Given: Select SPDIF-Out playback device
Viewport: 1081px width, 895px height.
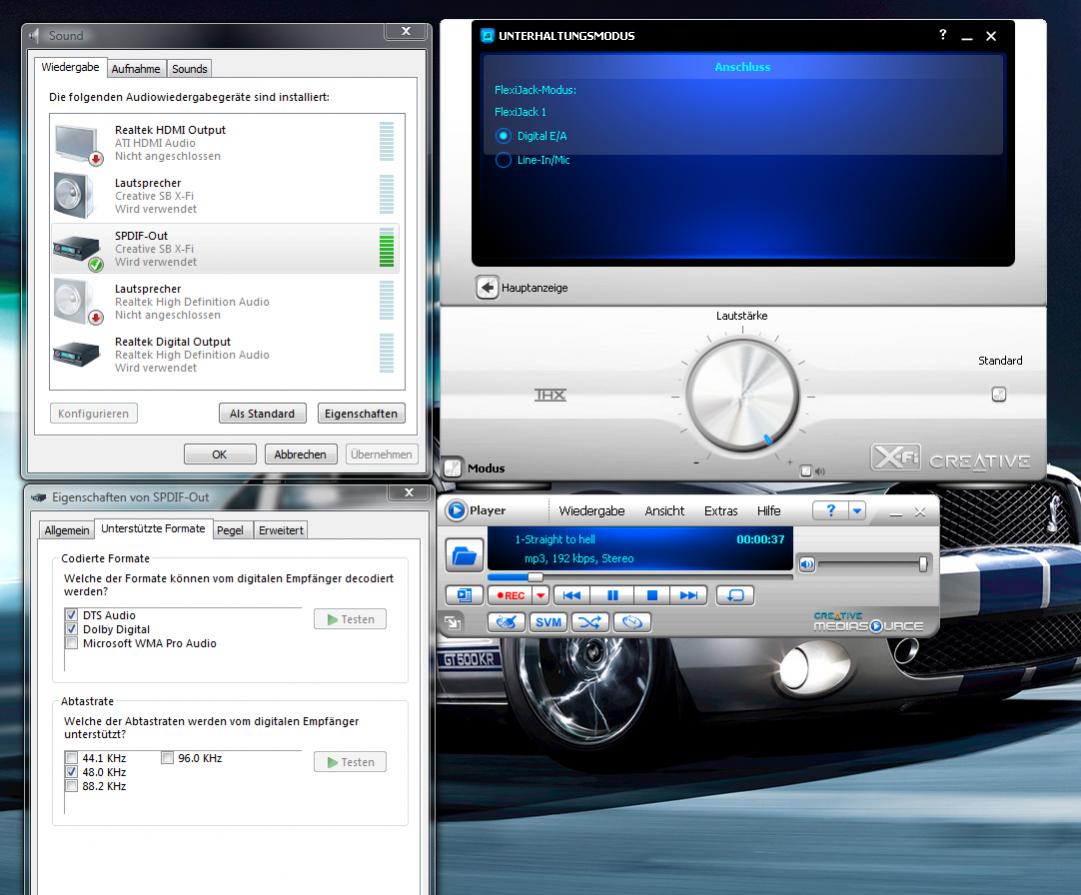Looking at the screenshot, I should (225, 248).
